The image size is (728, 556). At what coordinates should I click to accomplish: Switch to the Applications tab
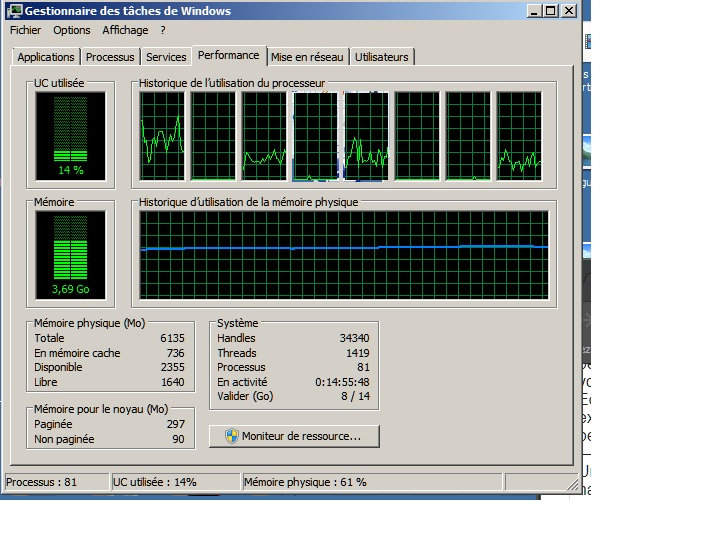click(x=46, y=57)
